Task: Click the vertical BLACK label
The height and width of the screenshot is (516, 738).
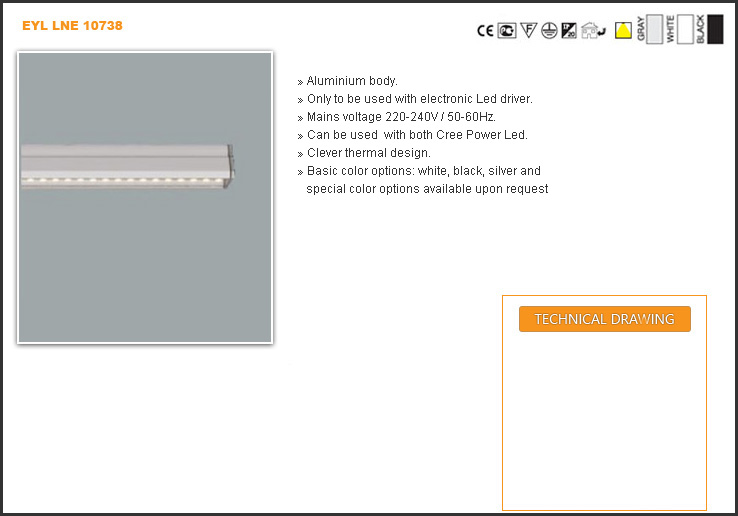Action: point(700,29)
